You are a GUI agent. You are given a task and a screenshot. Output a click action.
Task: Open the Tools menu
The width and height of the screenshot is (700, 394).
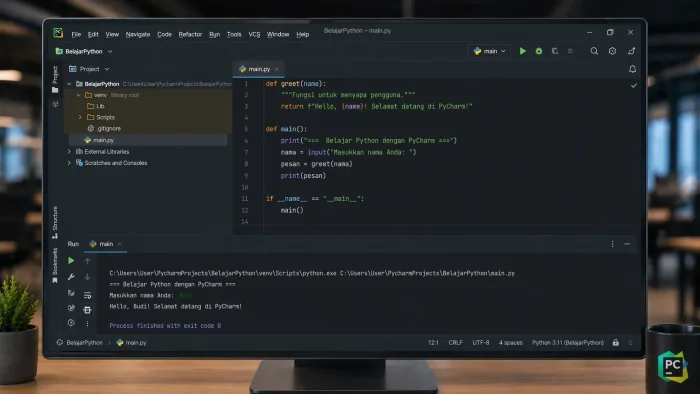pos(234,34)
